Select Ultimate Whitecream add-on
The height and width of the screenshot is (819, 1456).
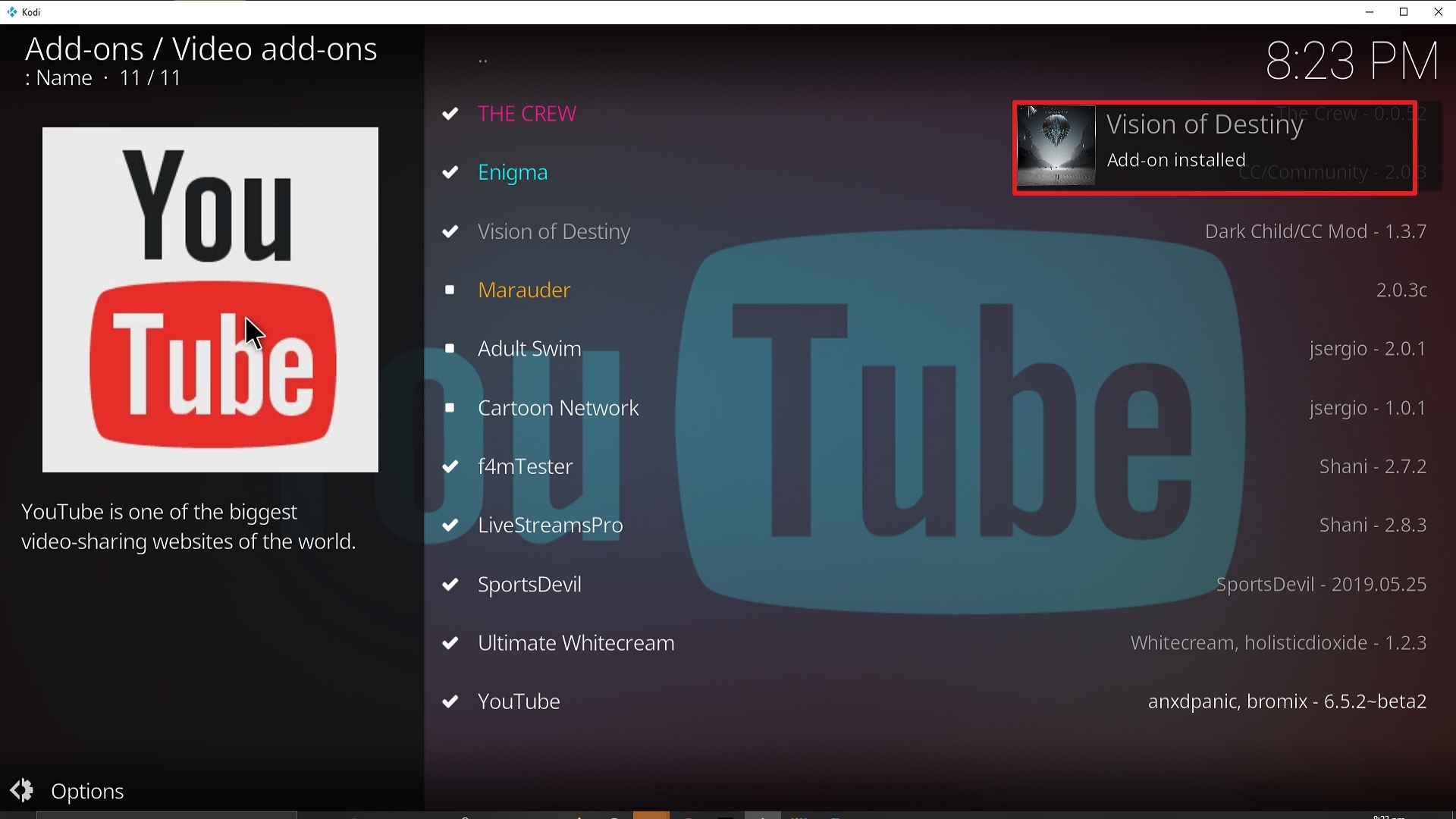pyautogui.click(x=576, y=644)
